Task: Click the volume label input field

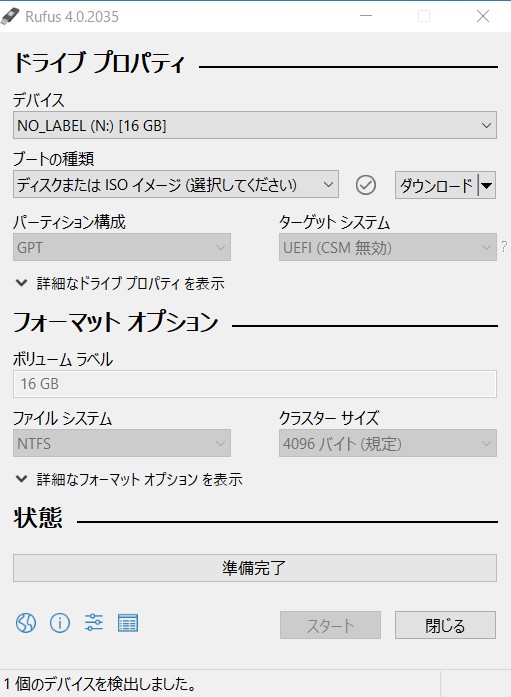Action: (x=255, y=384)
